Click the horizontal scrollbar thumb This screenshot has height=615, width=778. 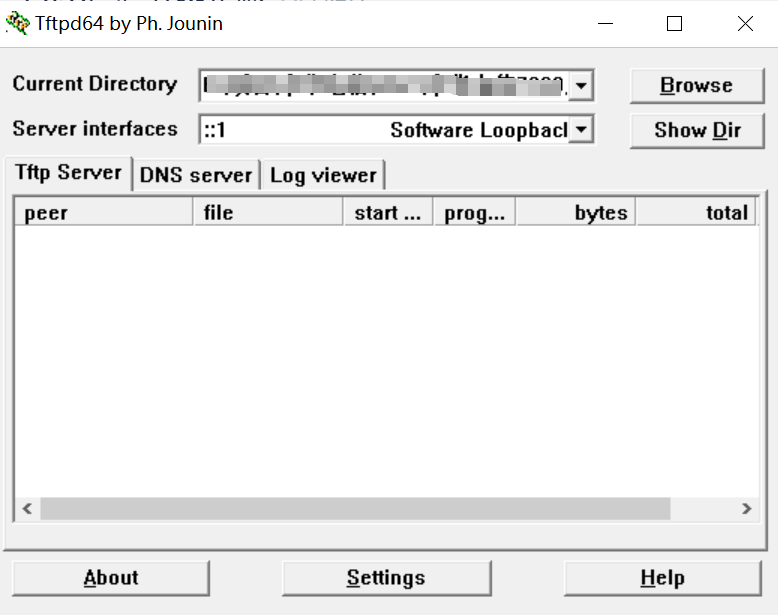click(355, 509)
